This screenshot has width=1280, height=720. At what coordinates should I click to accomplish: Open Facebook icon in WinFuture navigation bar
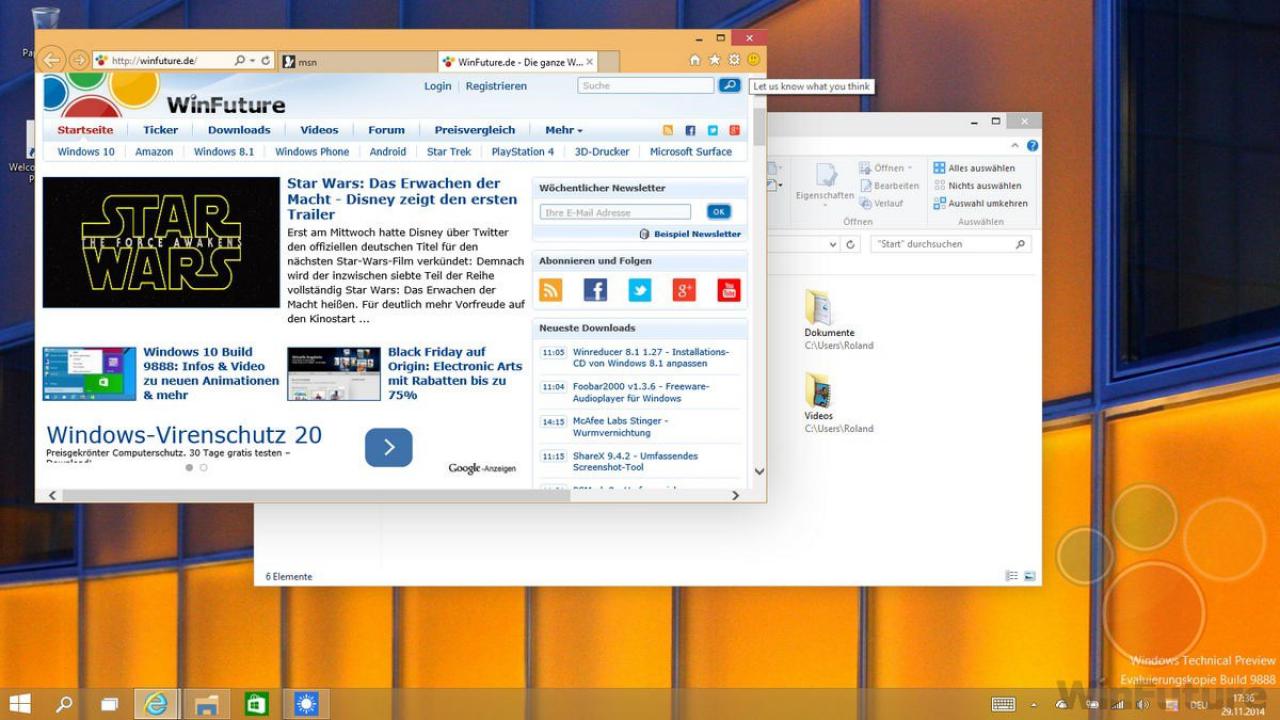(x=690, y=130)
